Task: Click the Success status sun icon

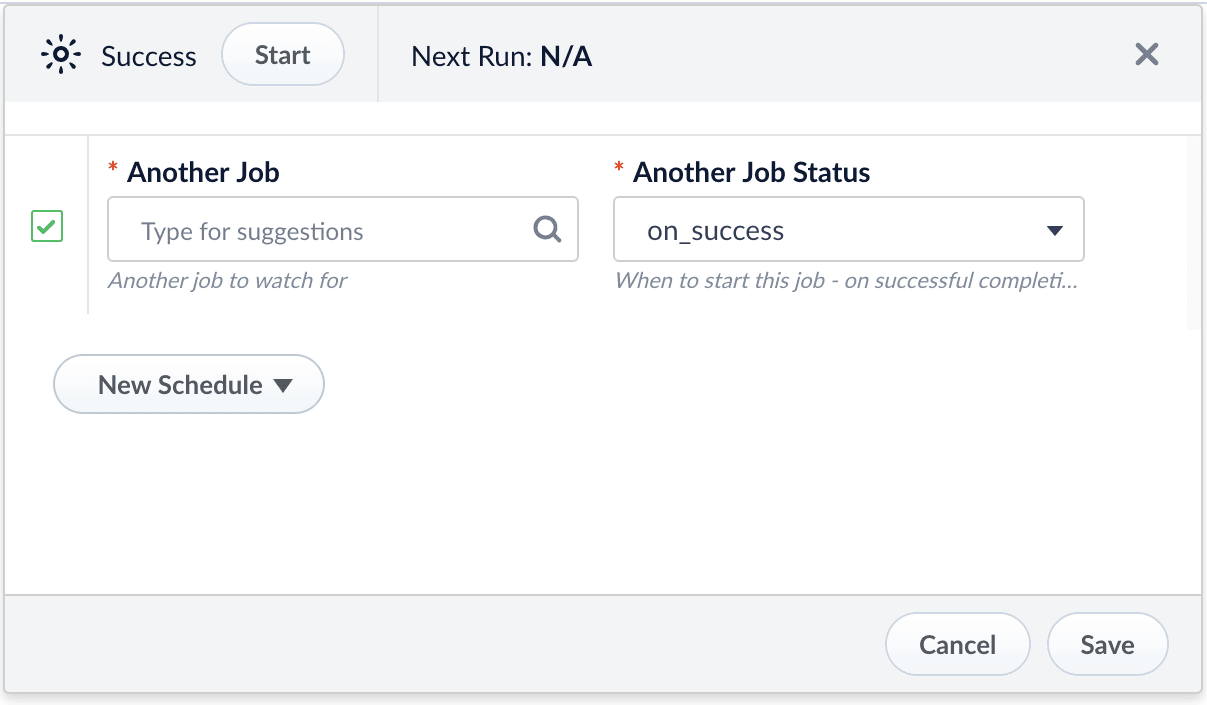Action: 61,56
